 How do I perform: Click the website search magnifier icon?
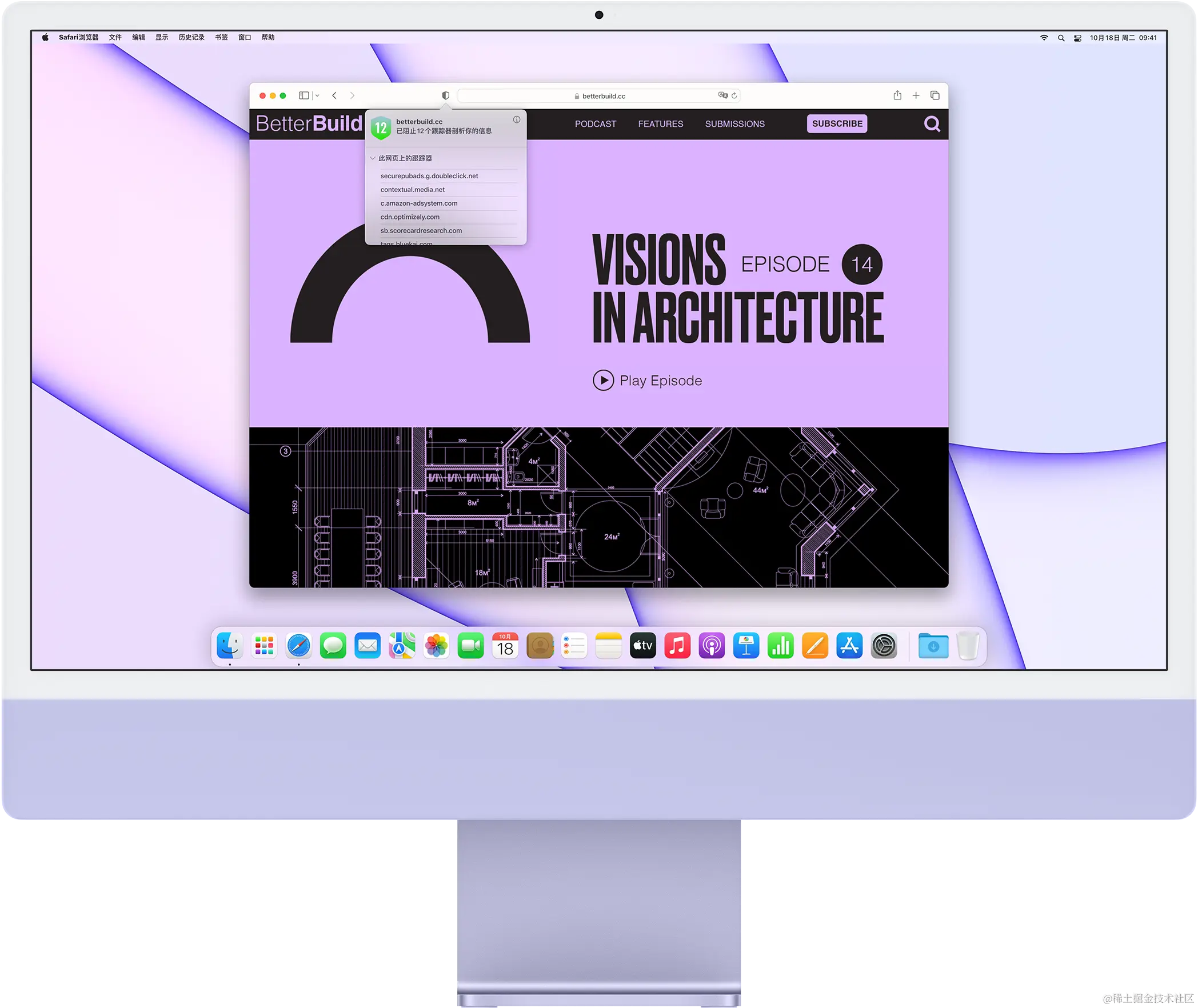click(x=932, y=124)
